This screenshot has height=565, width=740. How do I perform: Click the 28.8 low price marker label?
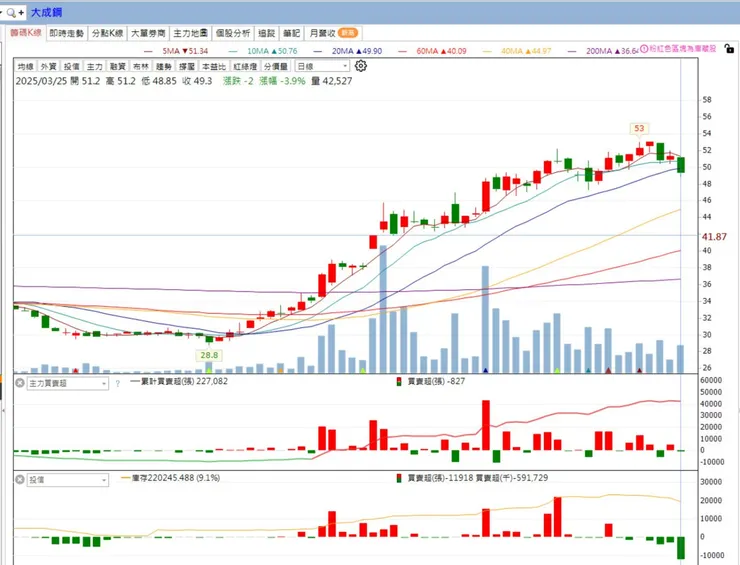pyautogui.click(x=209, y=355)
